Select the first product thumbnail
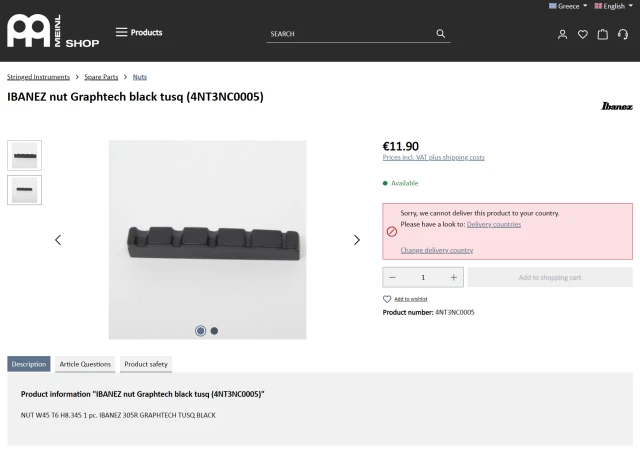Viewport: 640px width, 449px height. coord(24,156)
